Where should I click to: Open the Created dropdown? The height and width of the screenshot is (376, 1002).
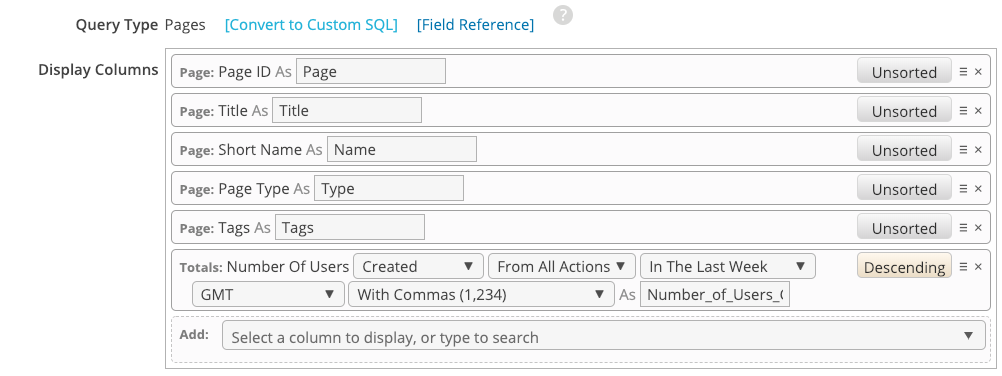419,266
